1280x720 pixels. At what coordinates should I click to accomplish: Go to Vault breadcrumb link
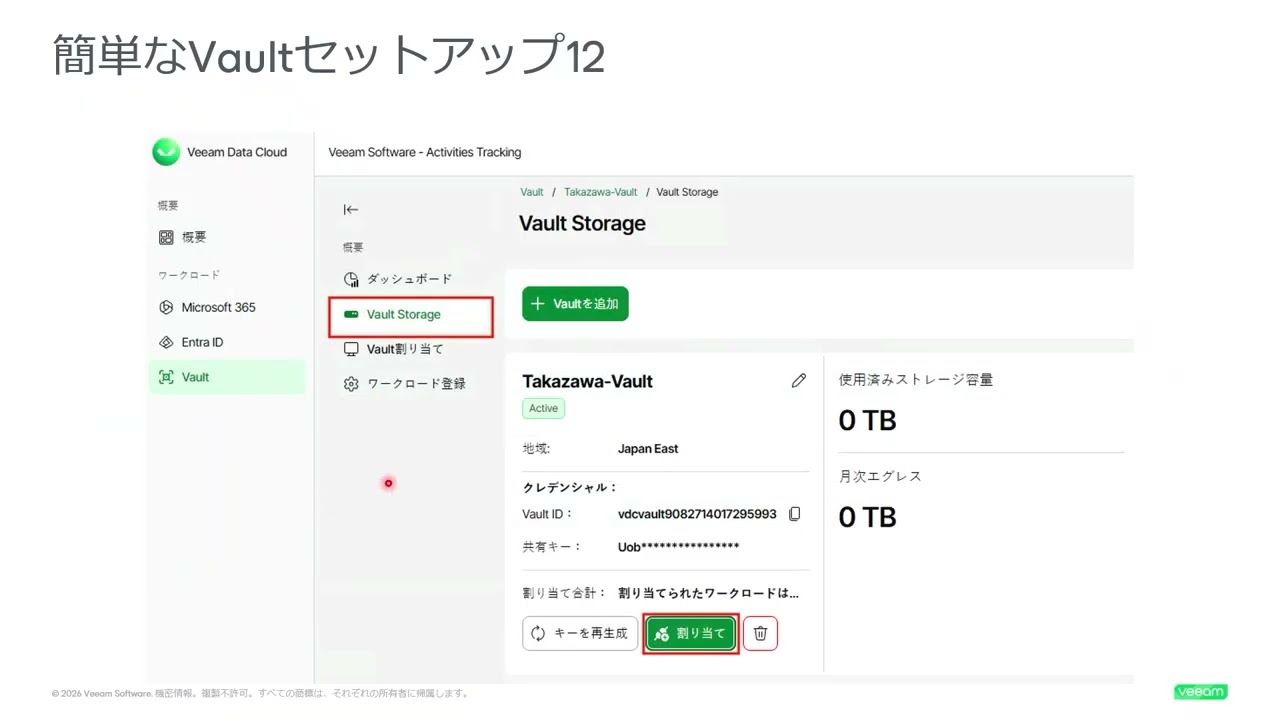tap(532, 192)
